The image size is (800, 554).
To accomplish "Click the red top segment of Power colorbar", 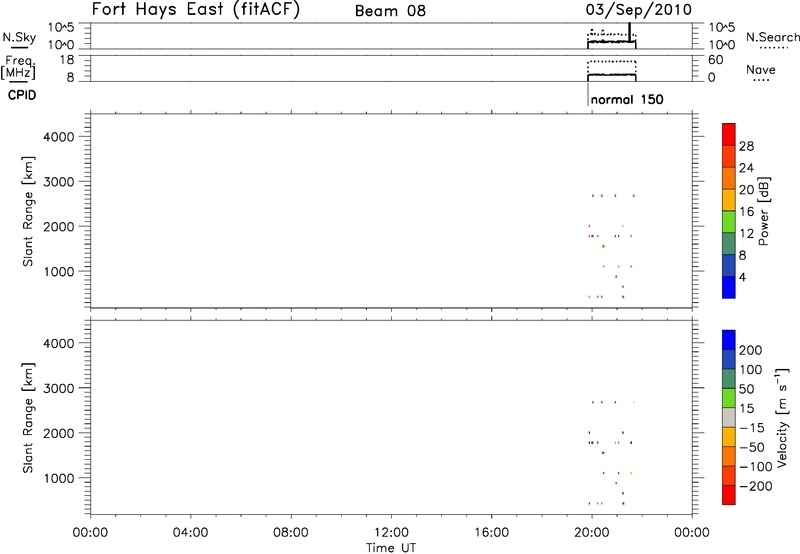I will [x=729, y=134].
